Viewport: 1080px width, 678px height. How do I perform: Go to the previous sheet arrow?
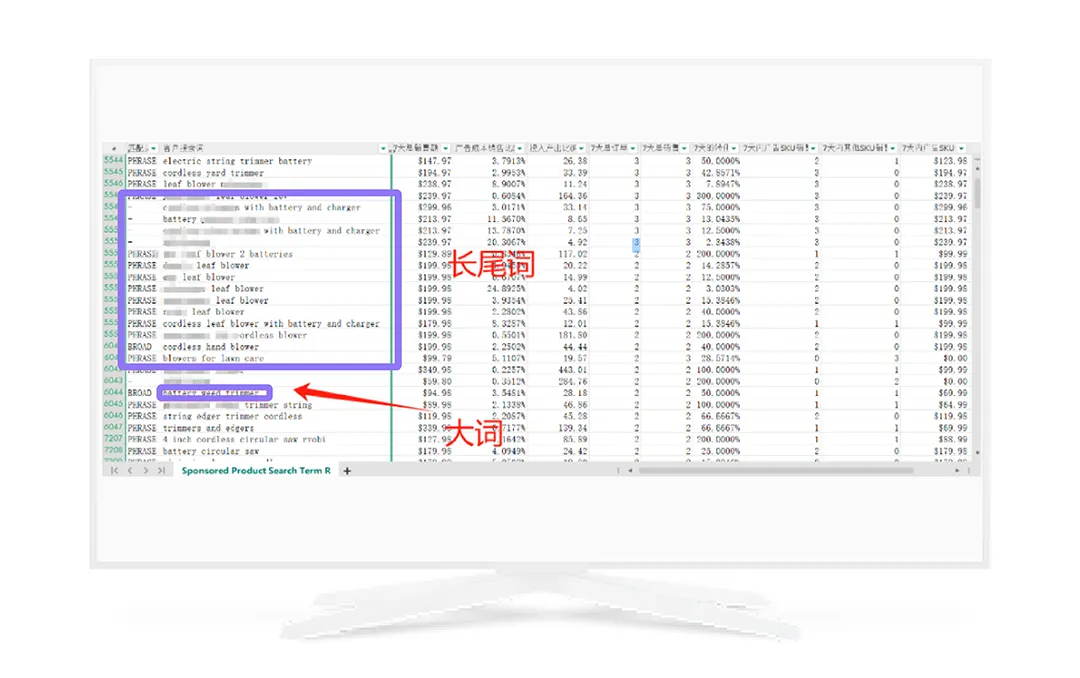(x=130, y=471)
